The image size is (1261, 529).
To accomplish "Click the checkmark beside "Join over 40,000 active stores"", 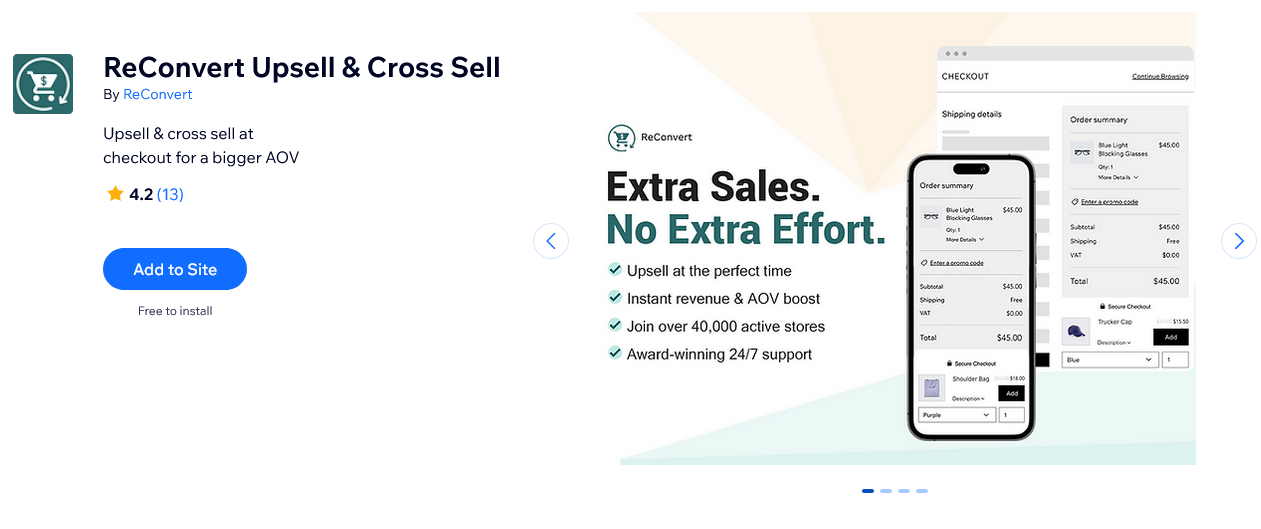I will click(615, 326).
